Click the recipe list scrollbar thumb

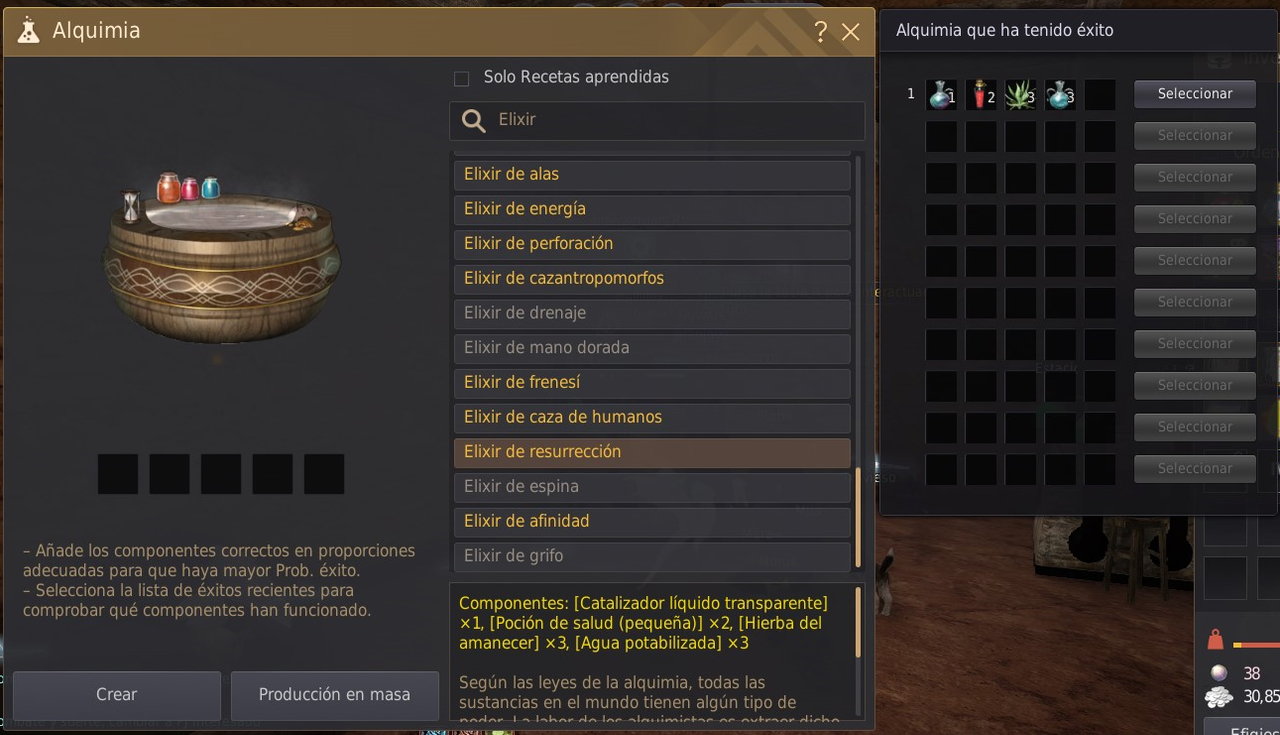[857, 516]
